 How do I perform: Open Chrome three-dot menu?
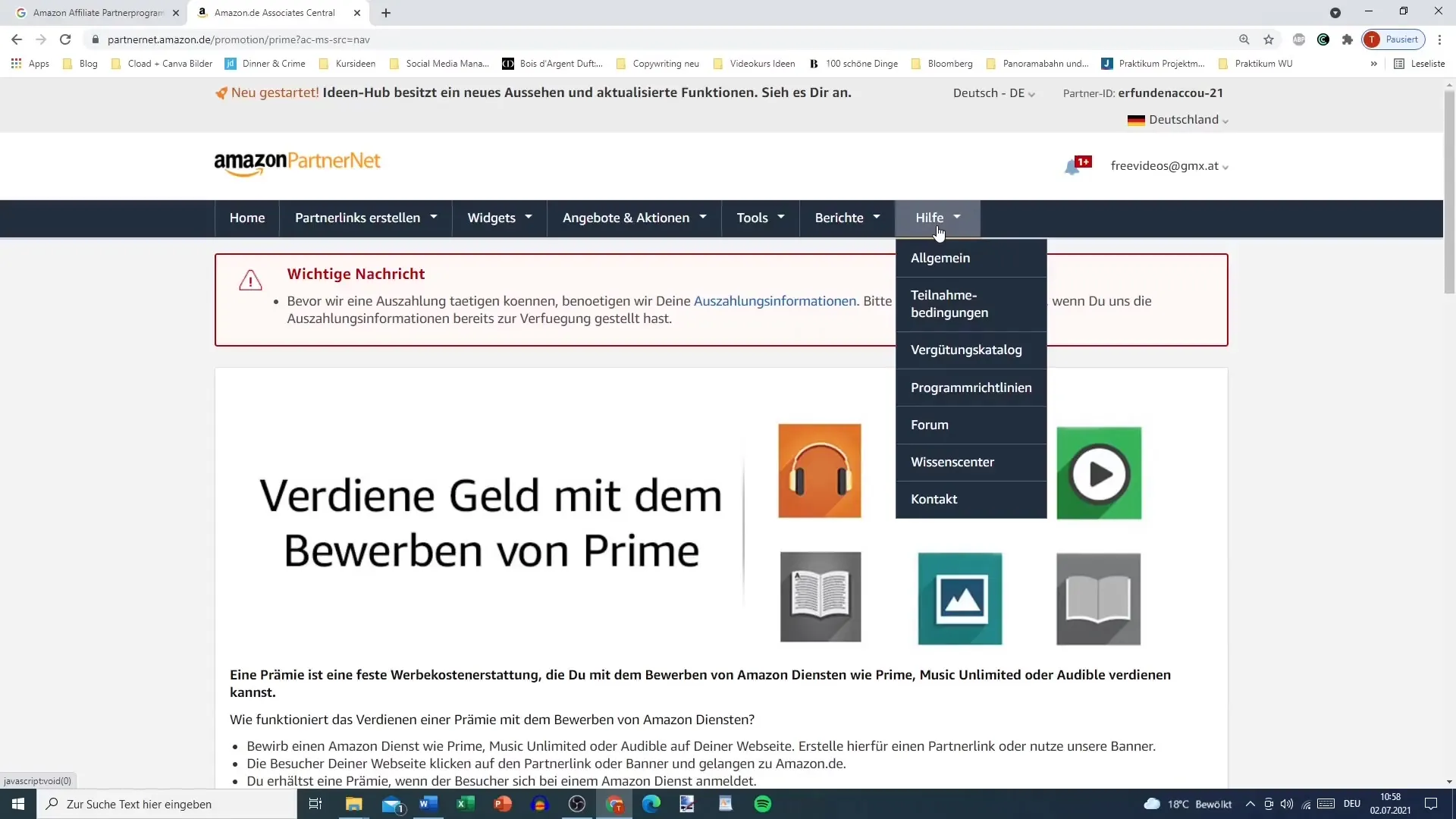click(x=1439, y=39)
